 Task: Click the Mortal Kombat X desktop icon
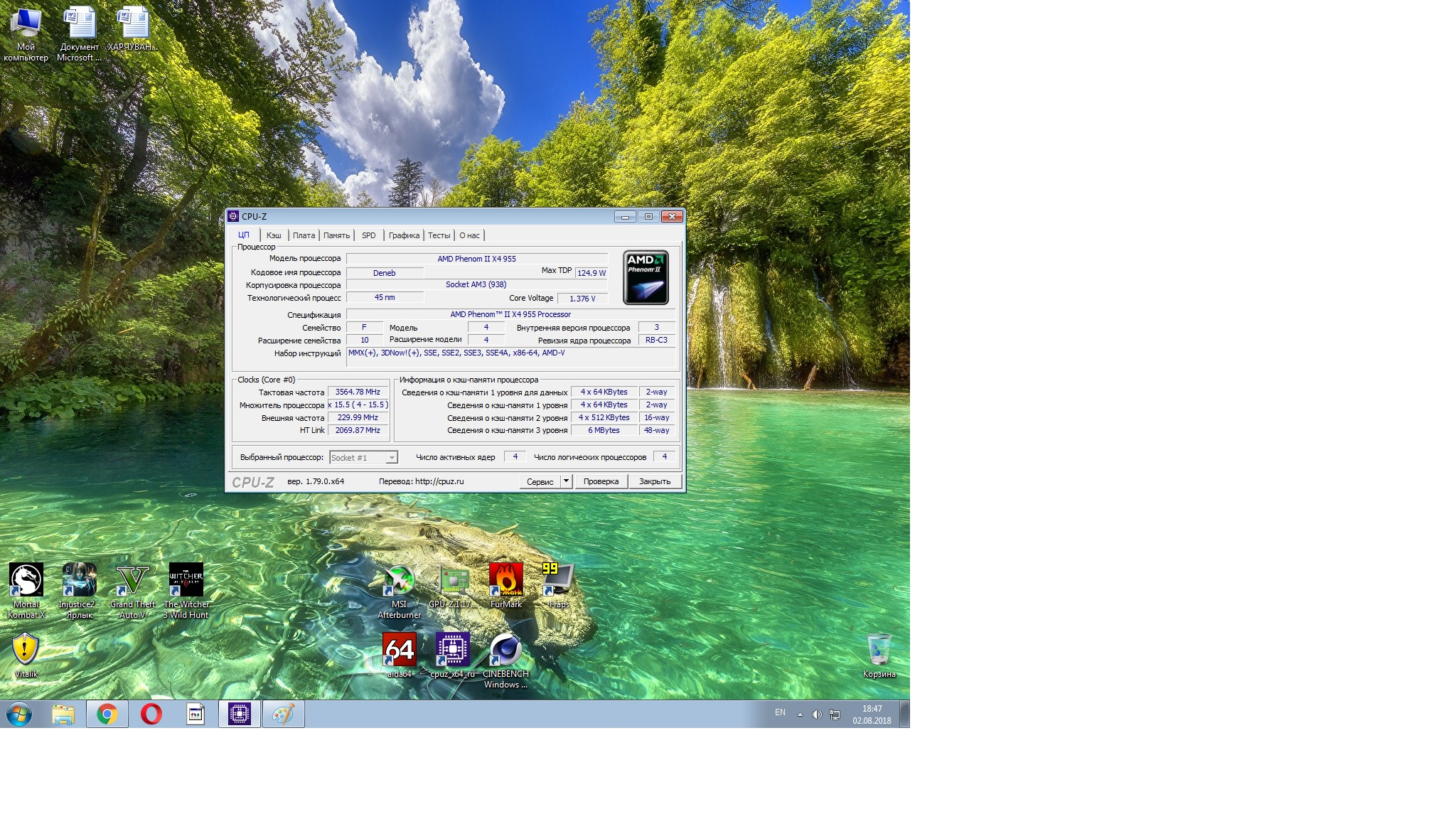(x=26, y=582)
